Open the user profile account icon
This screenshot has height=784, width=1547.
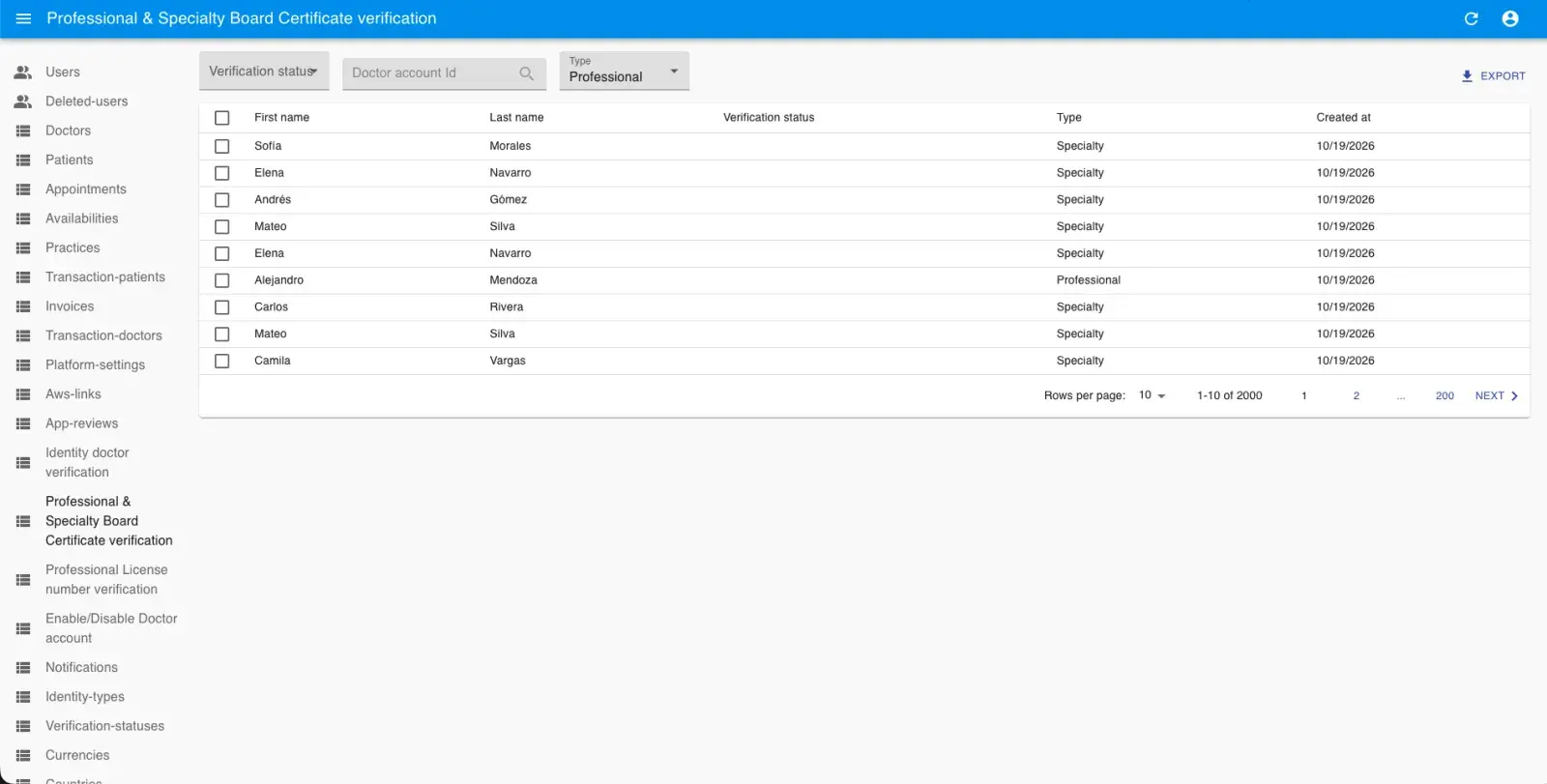pos(1510,18)
